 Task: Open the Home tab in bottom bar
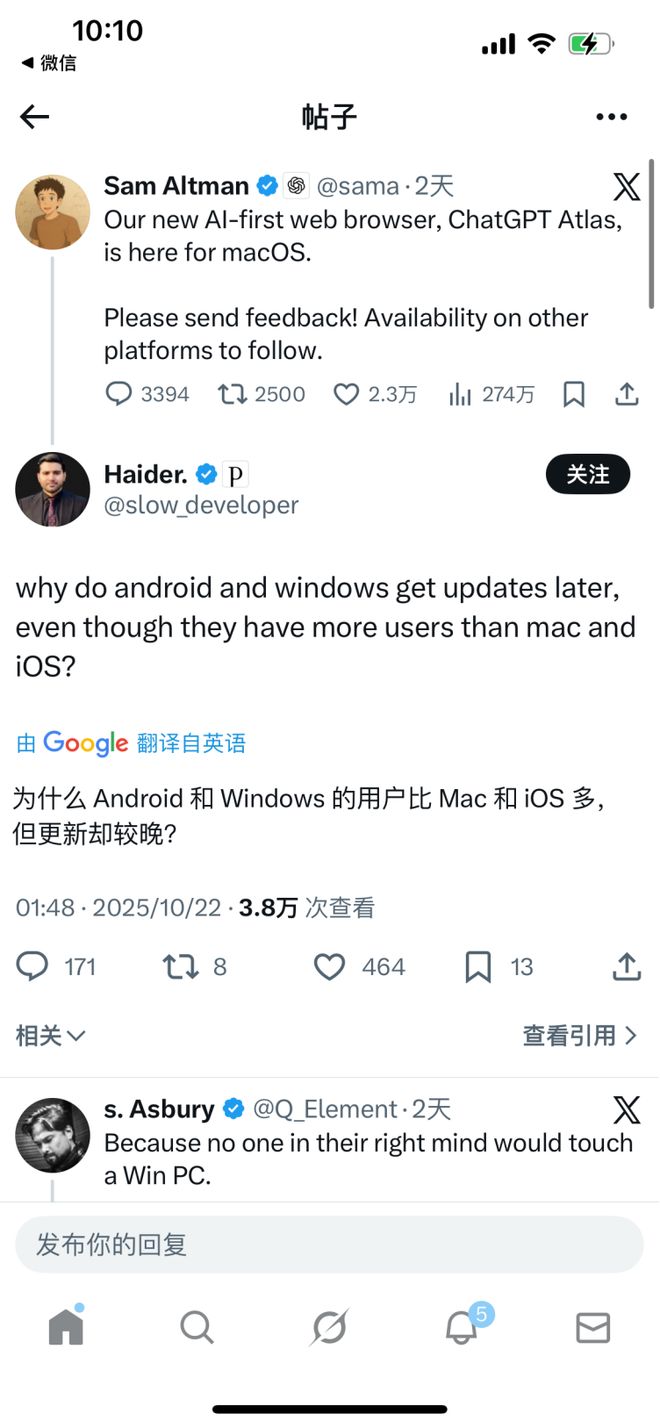click(66, 1327)
